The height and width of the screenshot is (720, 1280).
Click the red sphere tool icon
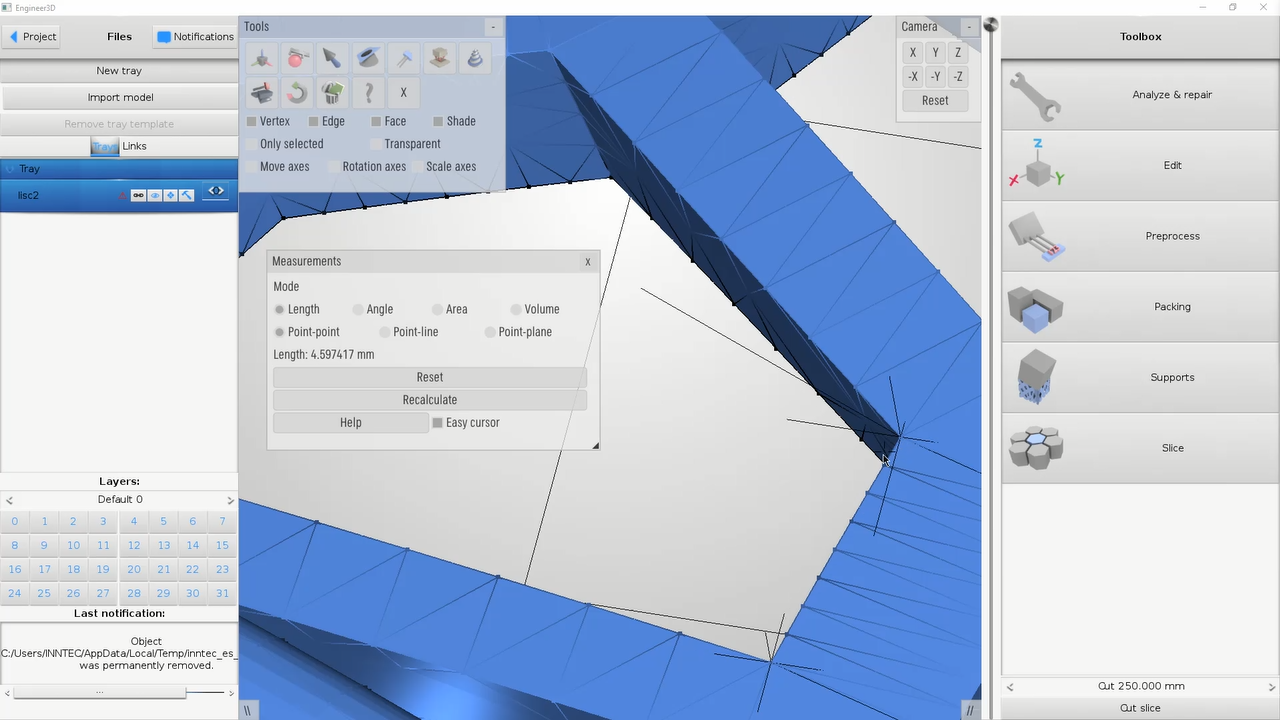(x=296, y=59)
